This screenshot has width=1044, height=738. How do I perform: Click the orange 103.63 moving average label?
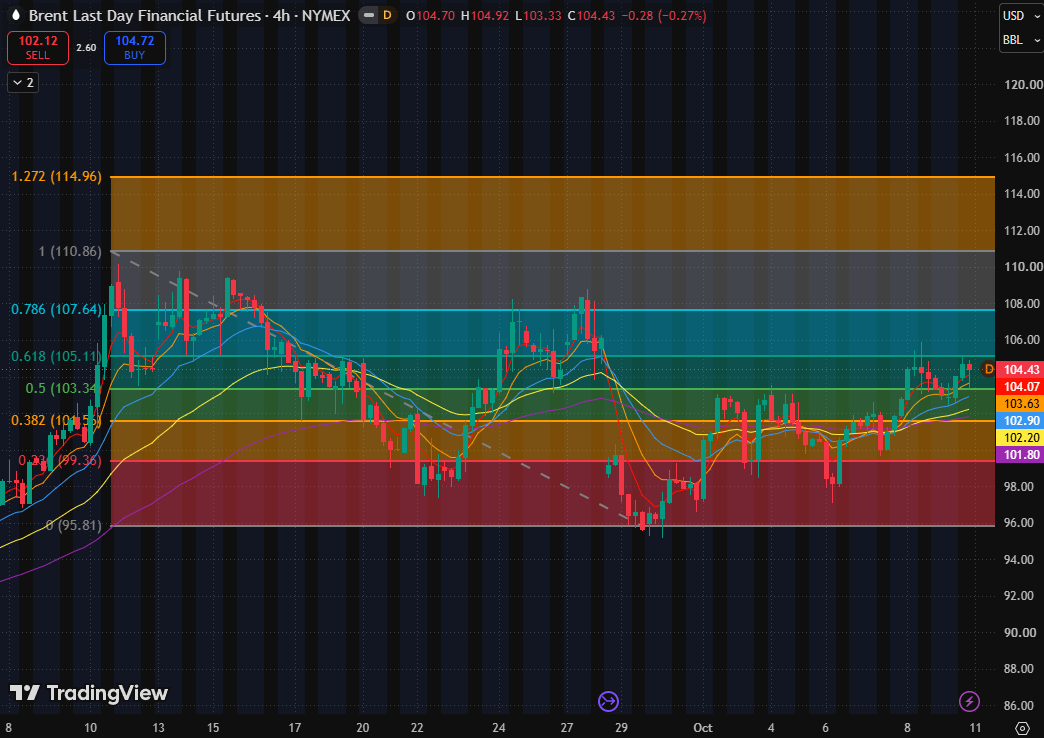click(x=1021, y=404)
